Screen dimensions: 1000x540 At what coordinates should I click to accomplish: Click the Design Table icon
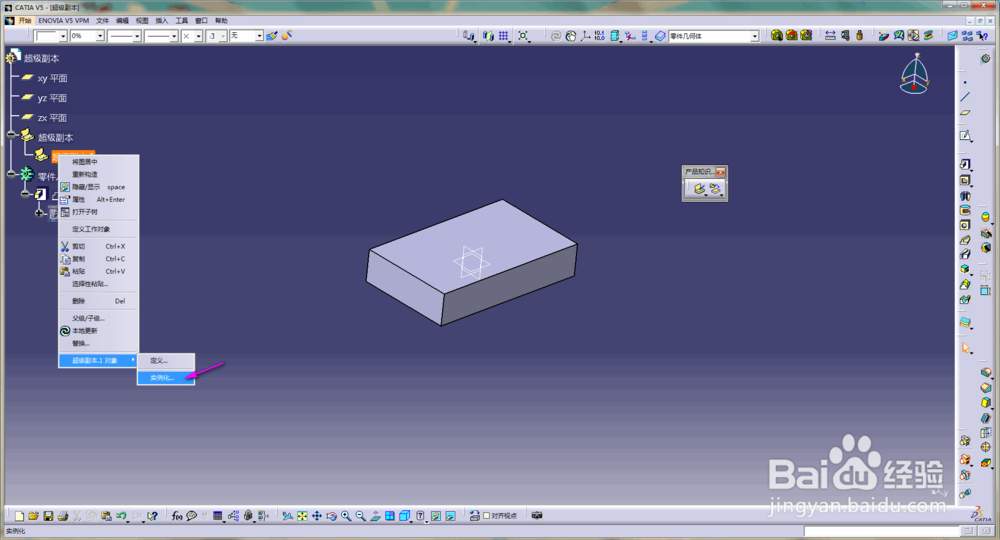(x=217, y=516)
